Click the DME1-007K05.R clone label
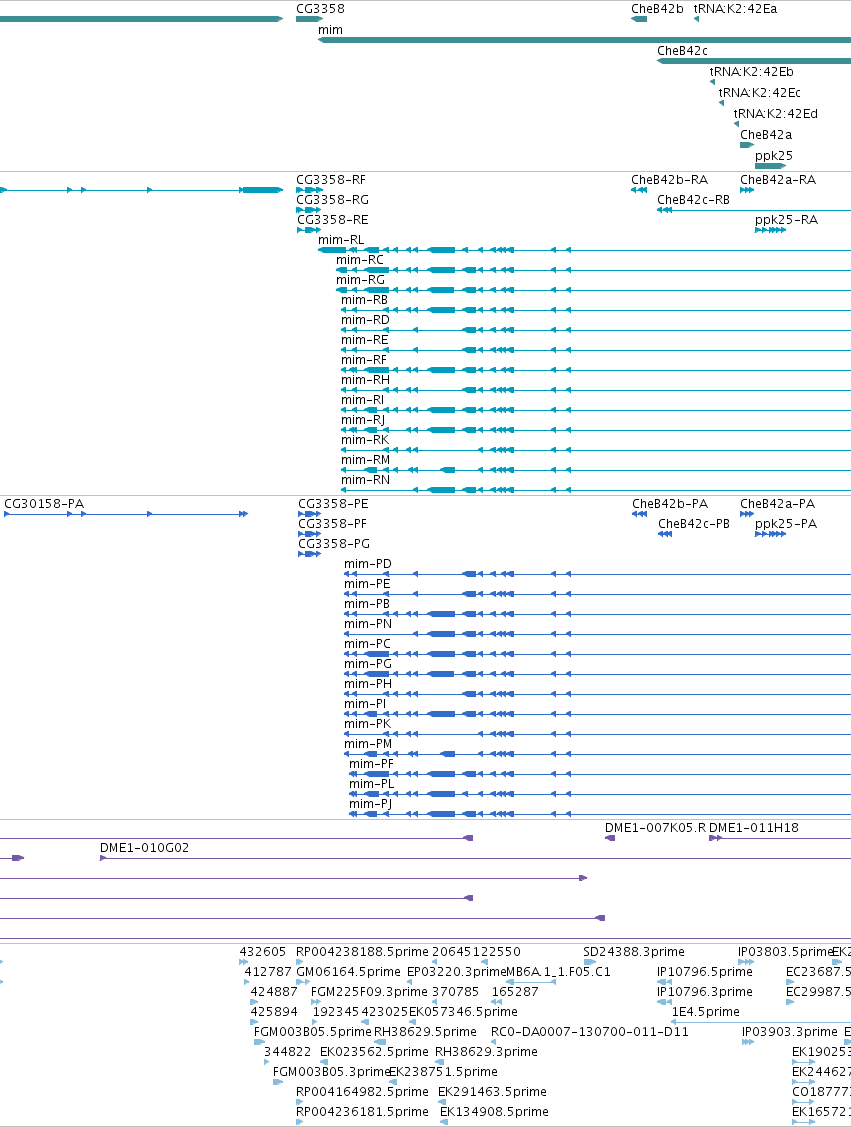The width and height of the screenshot is (851, 1127). pos(655,828)
